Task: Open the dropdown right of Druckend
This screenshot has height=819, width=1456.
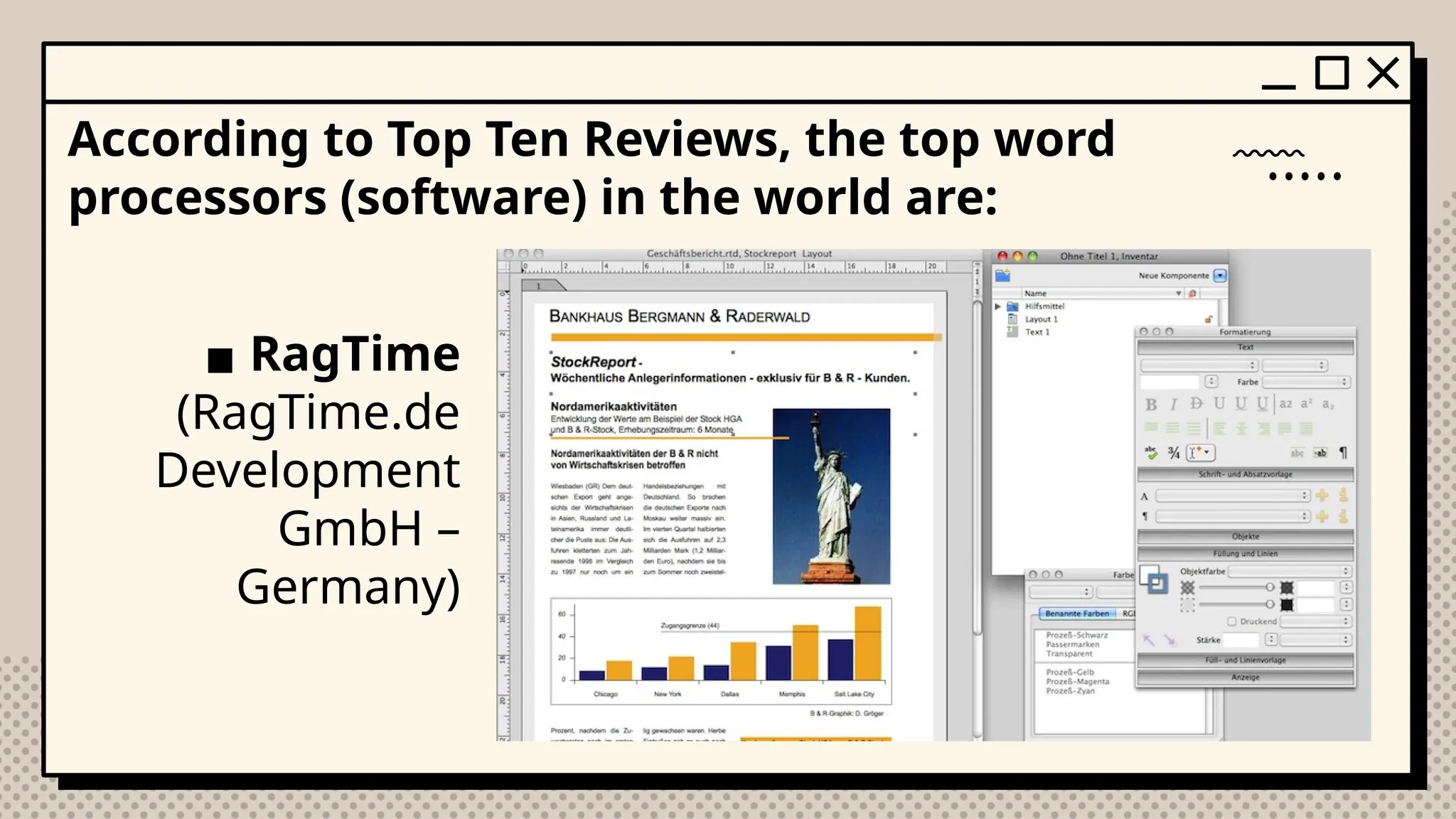Action: point(1315,621)
